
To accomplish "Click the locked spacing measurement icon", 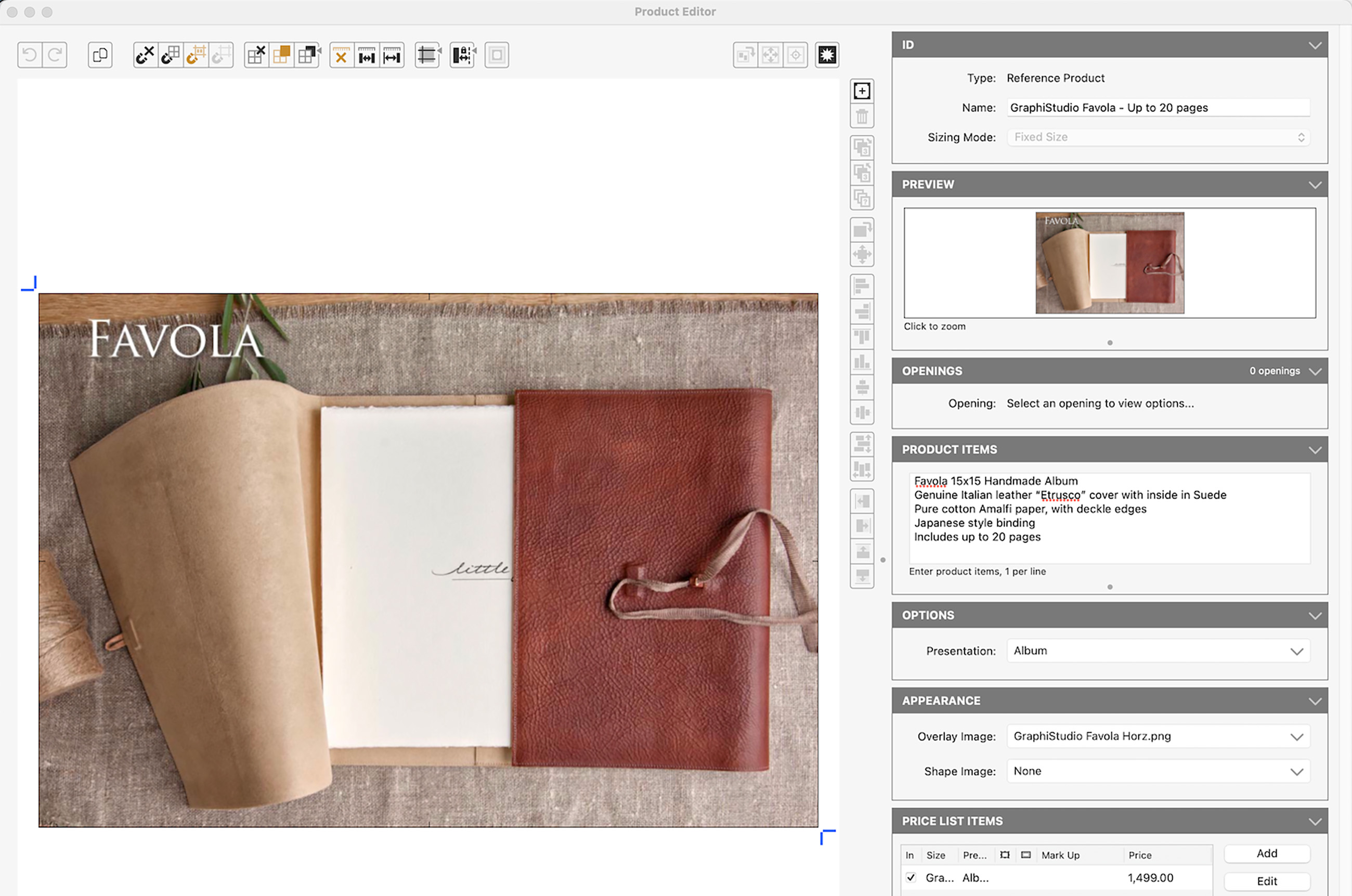I will (x=462, y=56).
